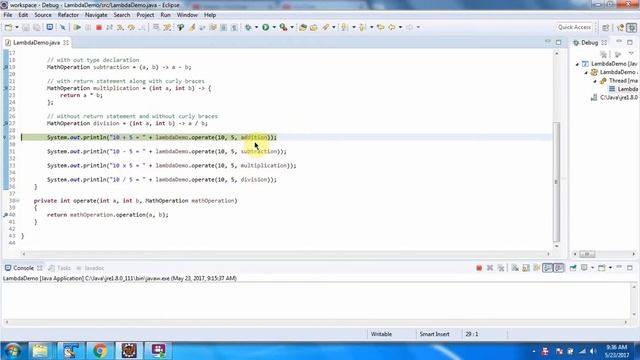Click the red Terminate button in main toolbar

coord(98,27)
